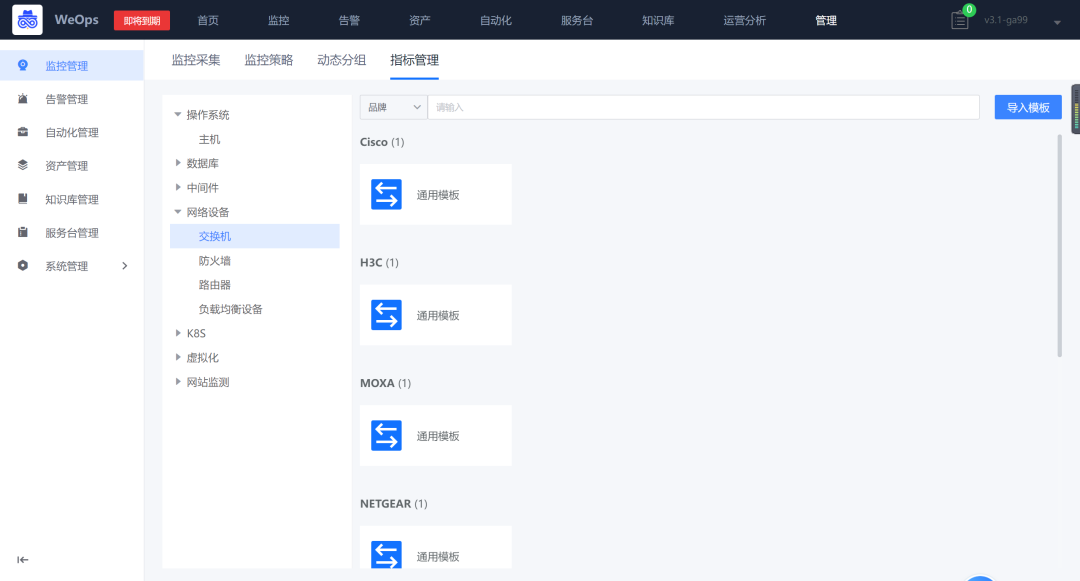Expand the 数据库 tree node
The image size is (1080, 581).
(x=178, y=163)
